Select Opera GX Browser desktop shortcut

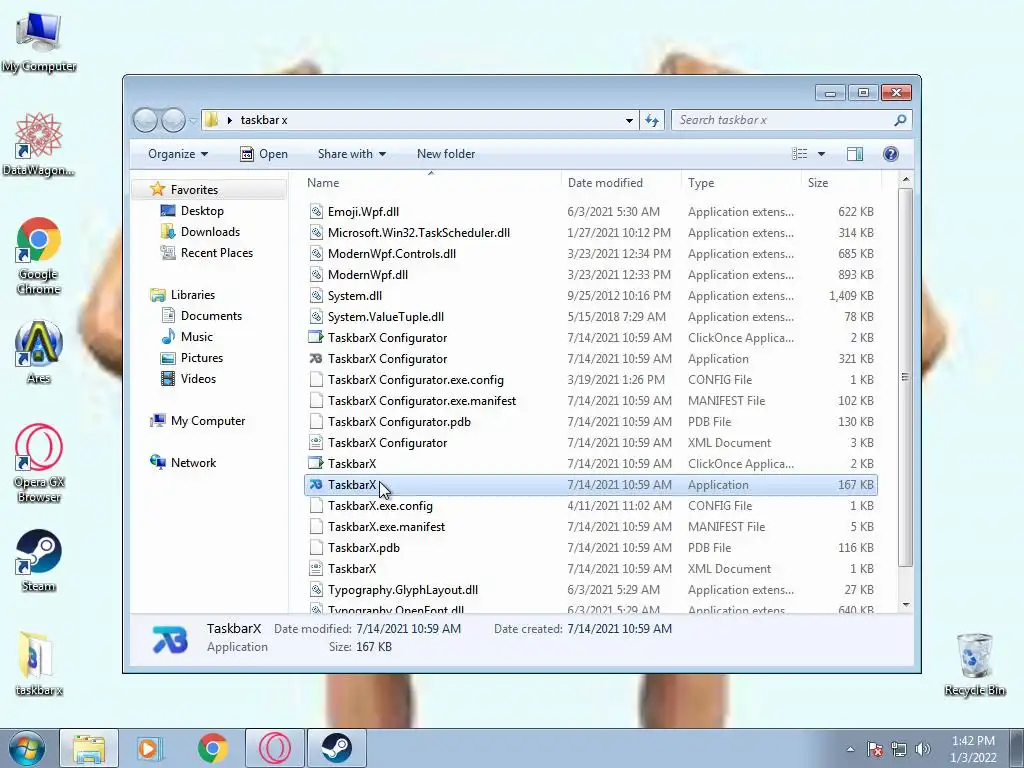[x=39, y=464]
